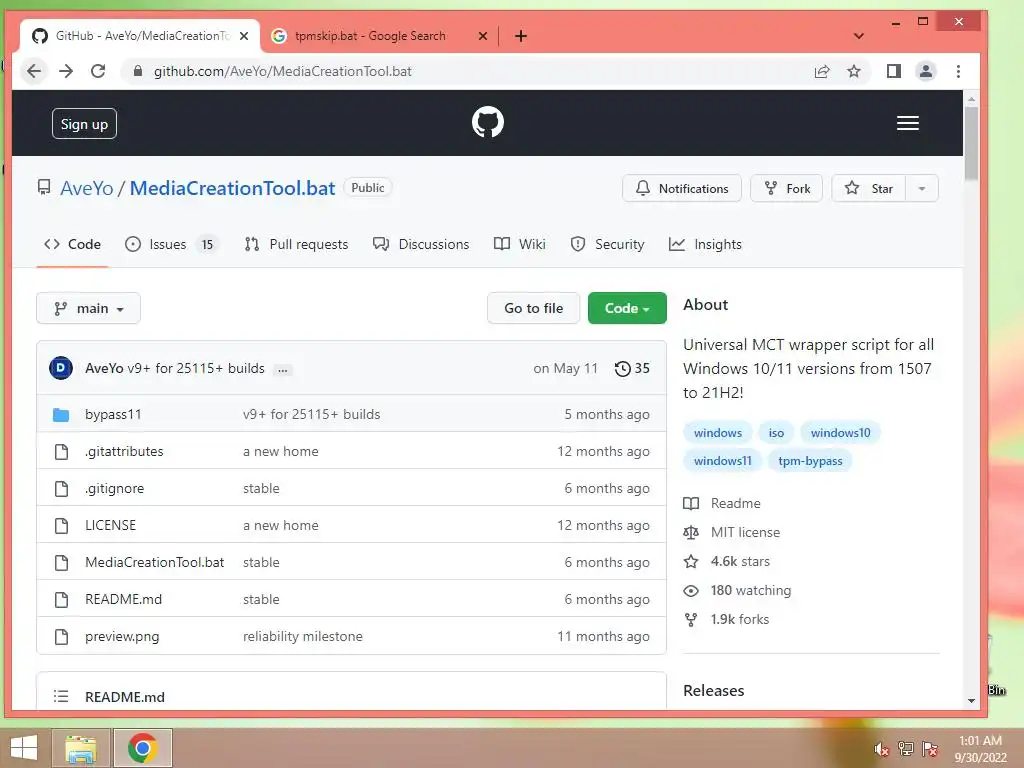1024x768 pixels.
Task: Open File Explorer from the taskbar
Action: pos(81,748)
